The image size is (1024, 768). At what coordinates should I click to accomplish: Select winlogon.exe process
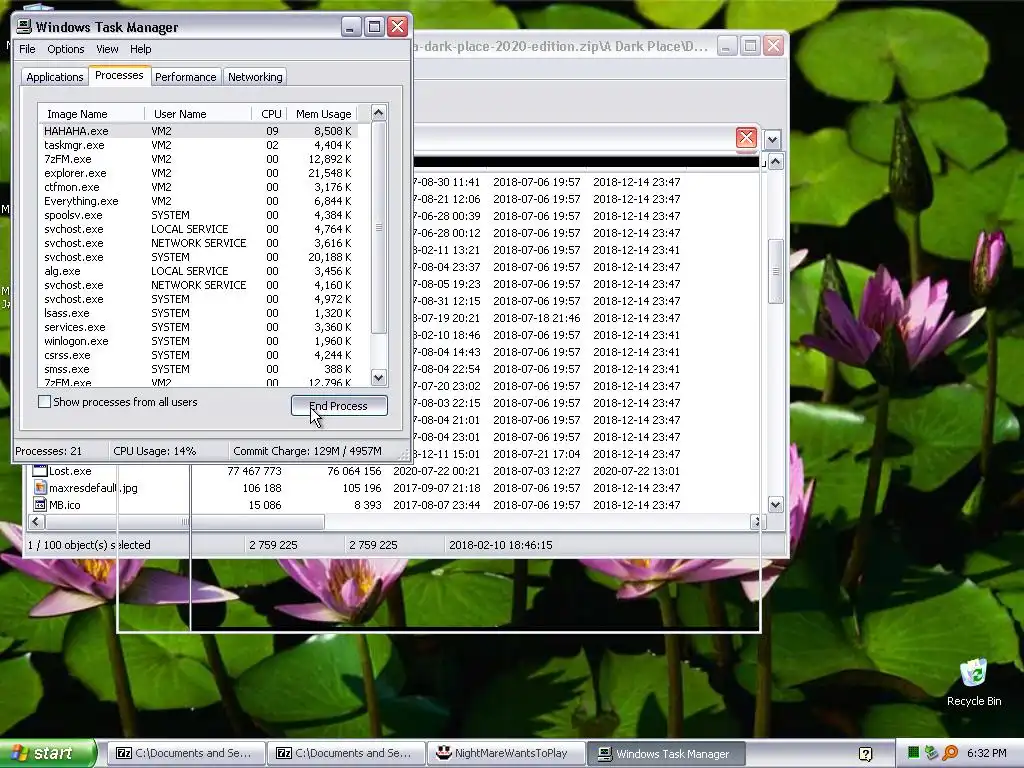(199, 341)
